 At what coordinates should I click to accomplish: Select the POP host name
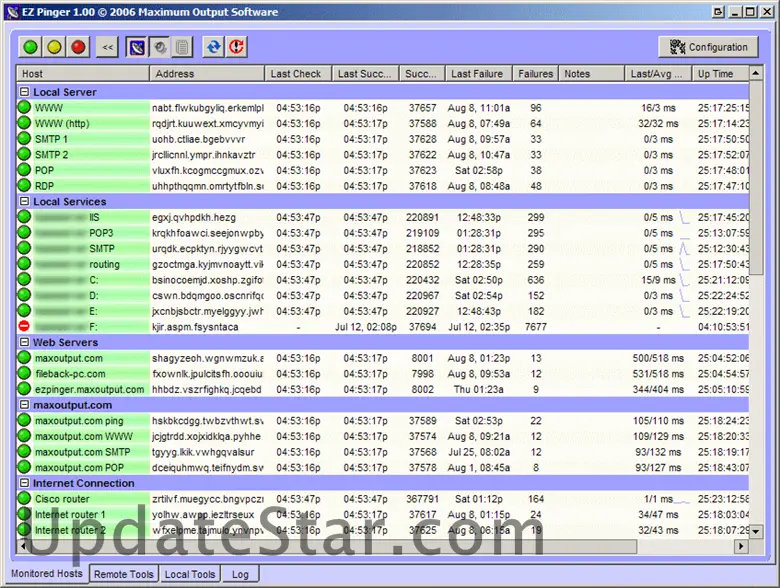pos(44,170)
